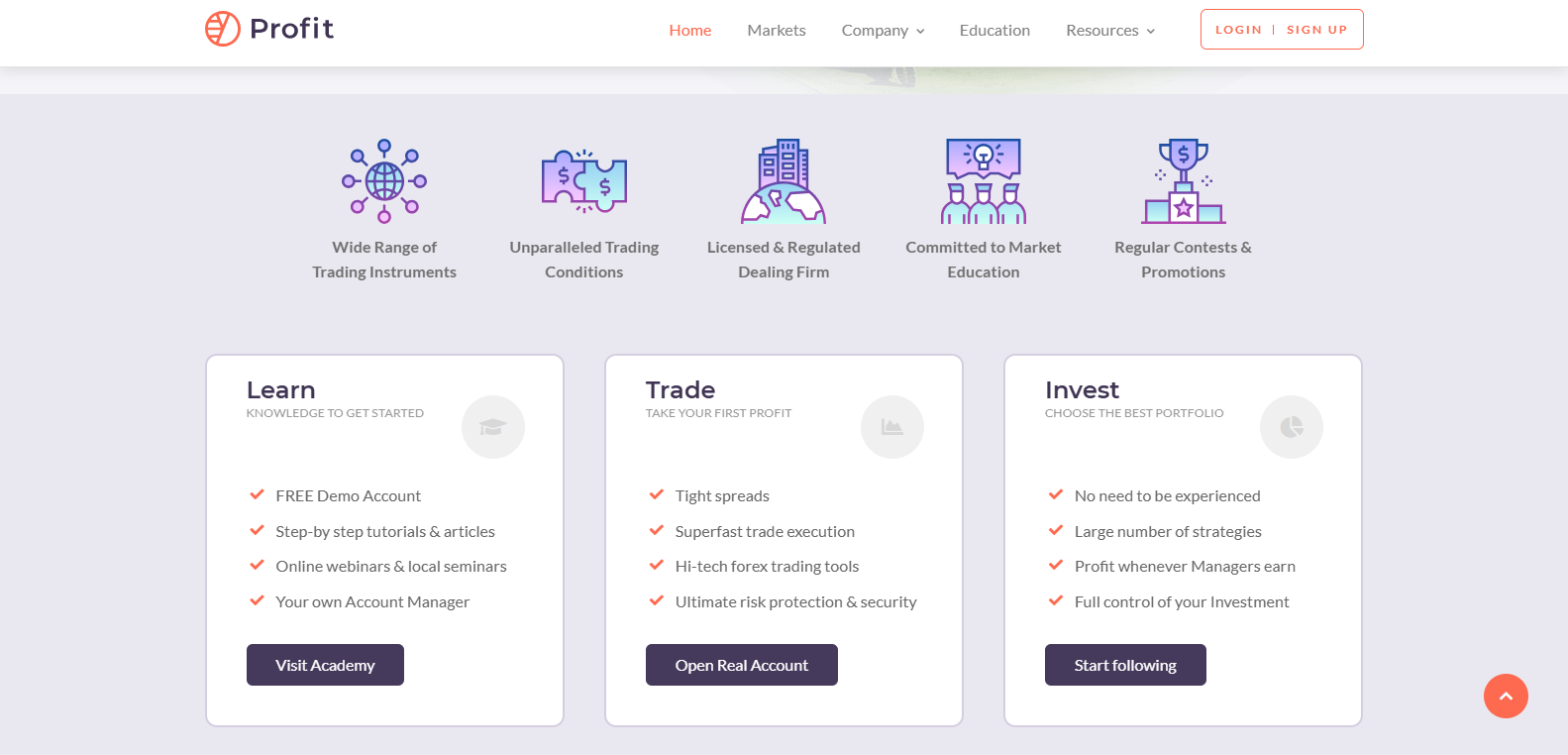Open the Education menu item
Screen dimensions: 1568x755
[x=994, y=31]
